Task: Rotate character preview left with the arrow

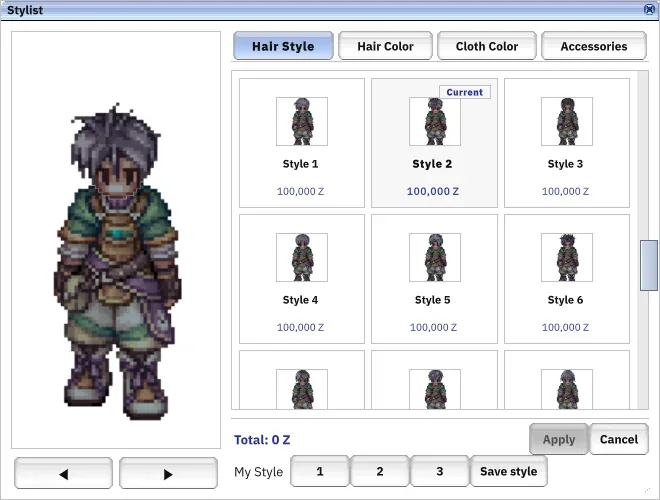Action: click(x=64, y=473)
